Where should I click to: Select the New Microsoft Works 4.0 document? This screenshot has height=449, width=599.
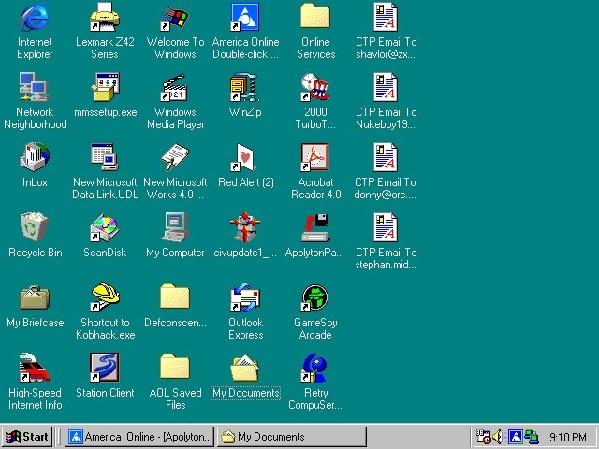pyautogui.click(x=175, y=157)
